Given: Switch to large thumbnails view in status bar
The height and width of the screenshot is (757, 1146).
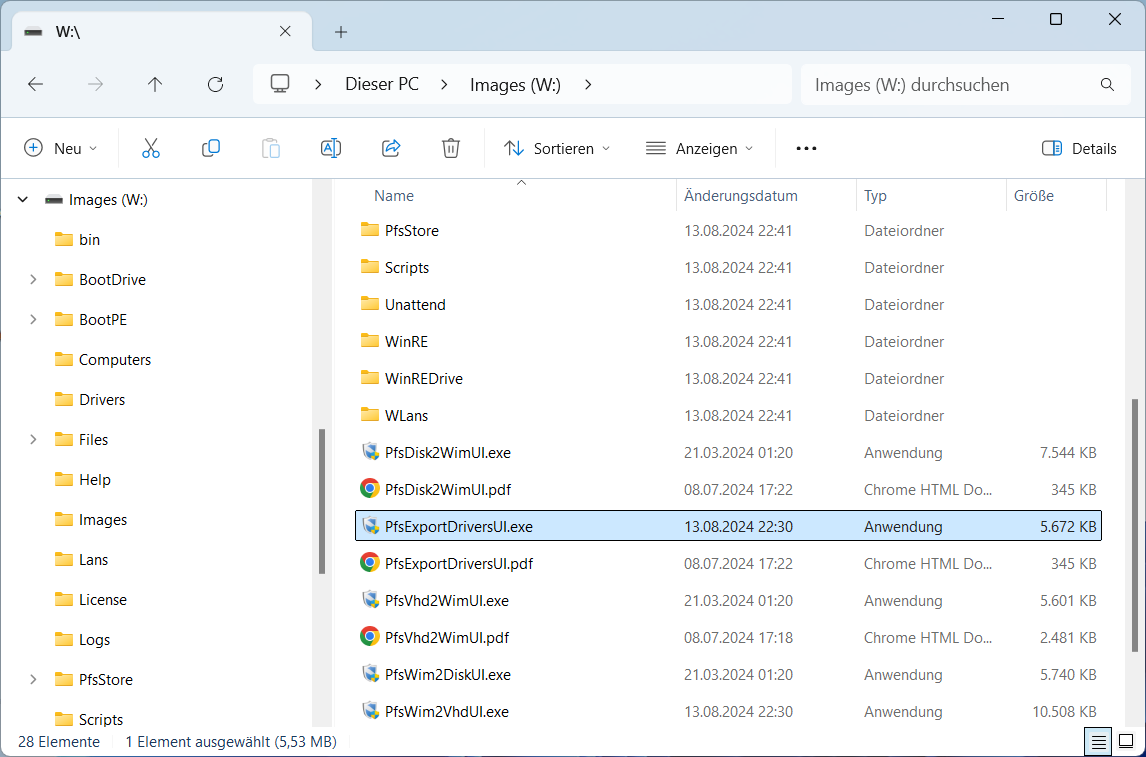Looking at the screenshot, I should pos(1126,742).
